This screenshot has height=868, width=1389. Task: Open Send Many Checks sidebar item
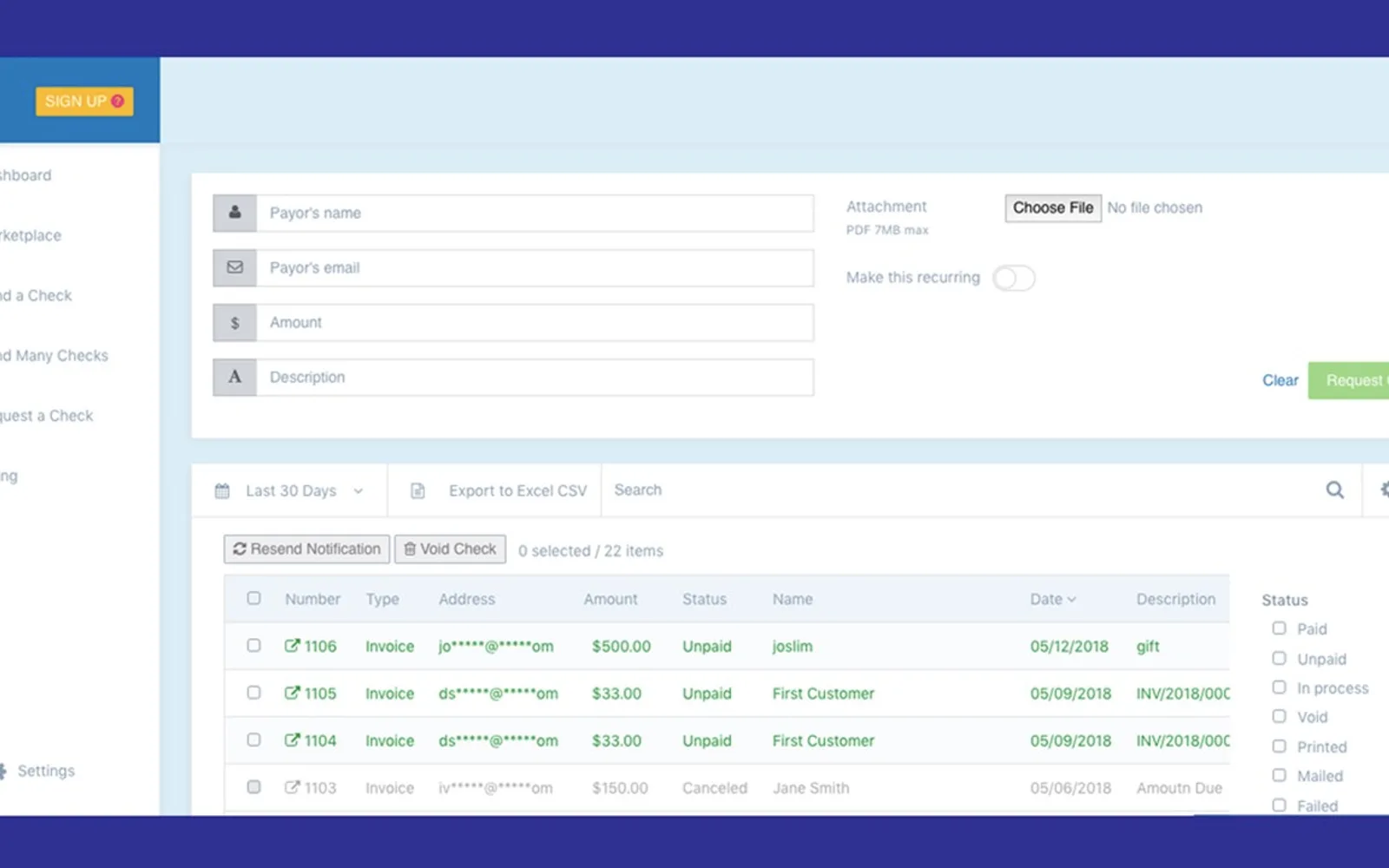click(54, 356)
